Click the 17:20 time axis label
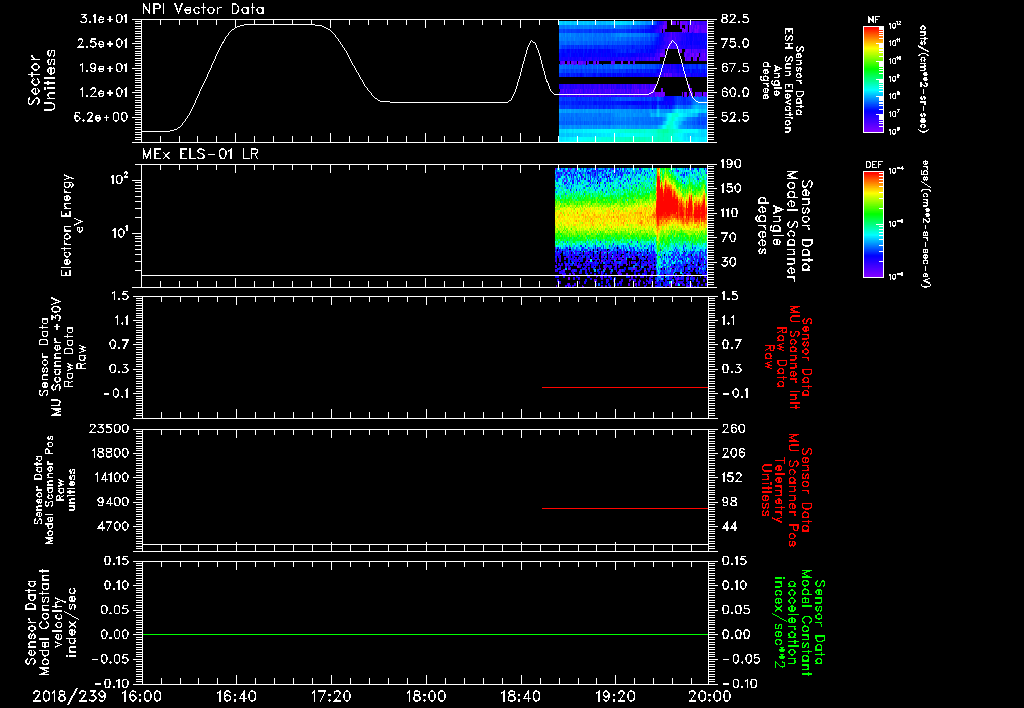Image resolution: width=1024 pixels, height=708 pixels. pyautogui.click(x=331, y=696)
